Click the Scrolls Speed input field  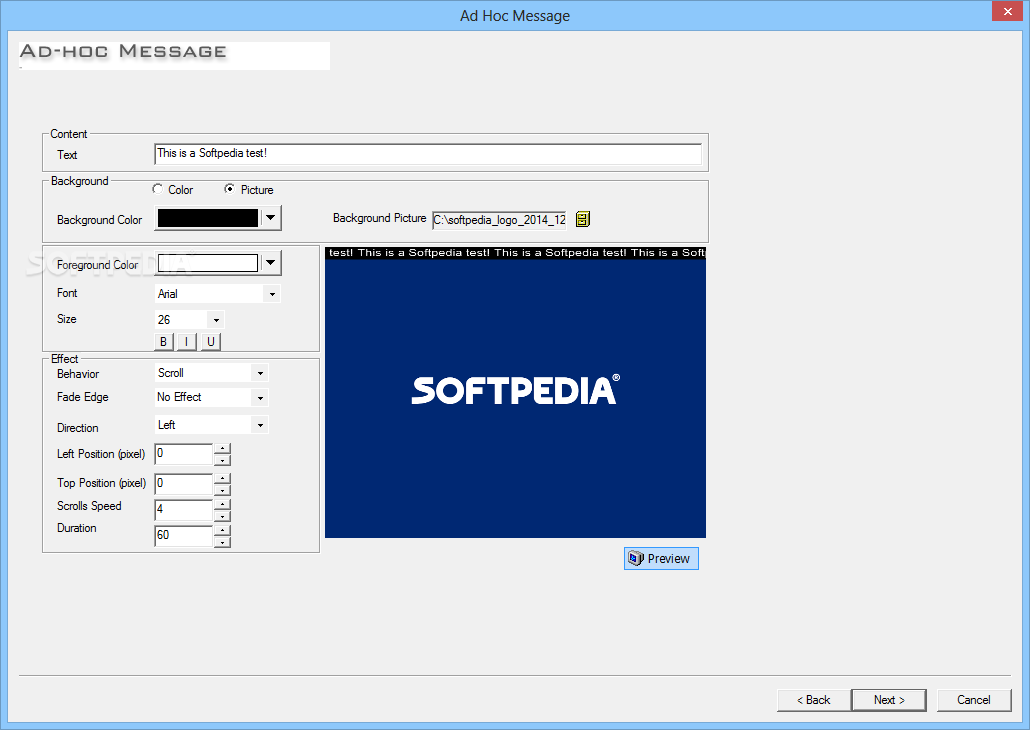tap(184, 509)
